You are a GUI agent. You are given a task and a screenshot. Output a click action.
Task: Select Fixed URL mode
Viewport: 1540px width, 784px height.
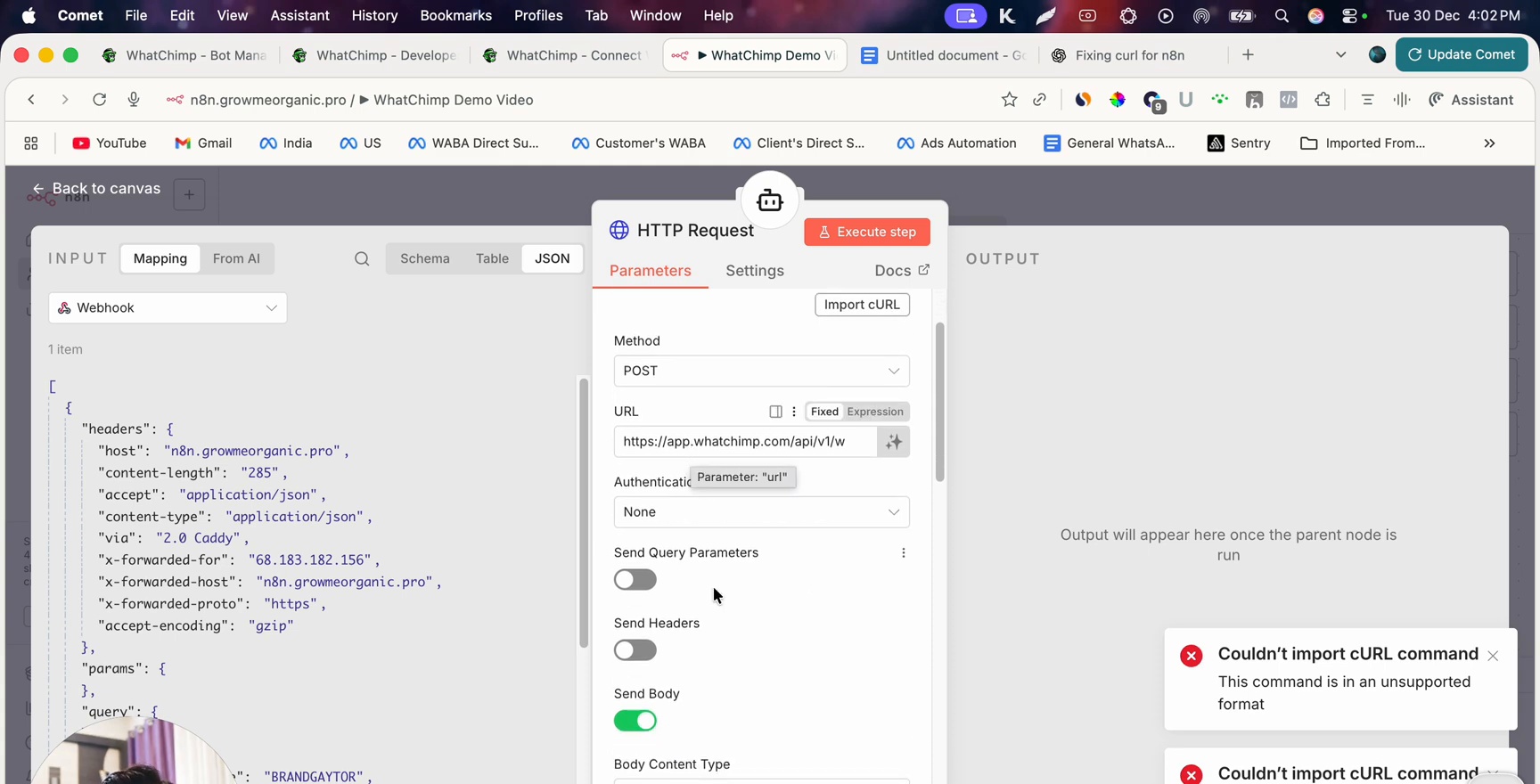point(824,412)
